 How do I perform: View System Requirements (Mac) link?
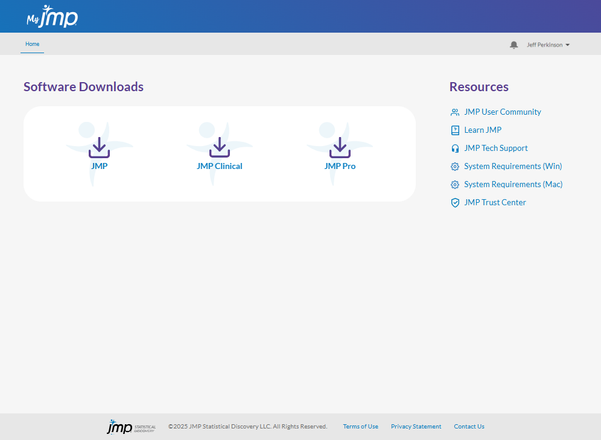click(513, 184)
